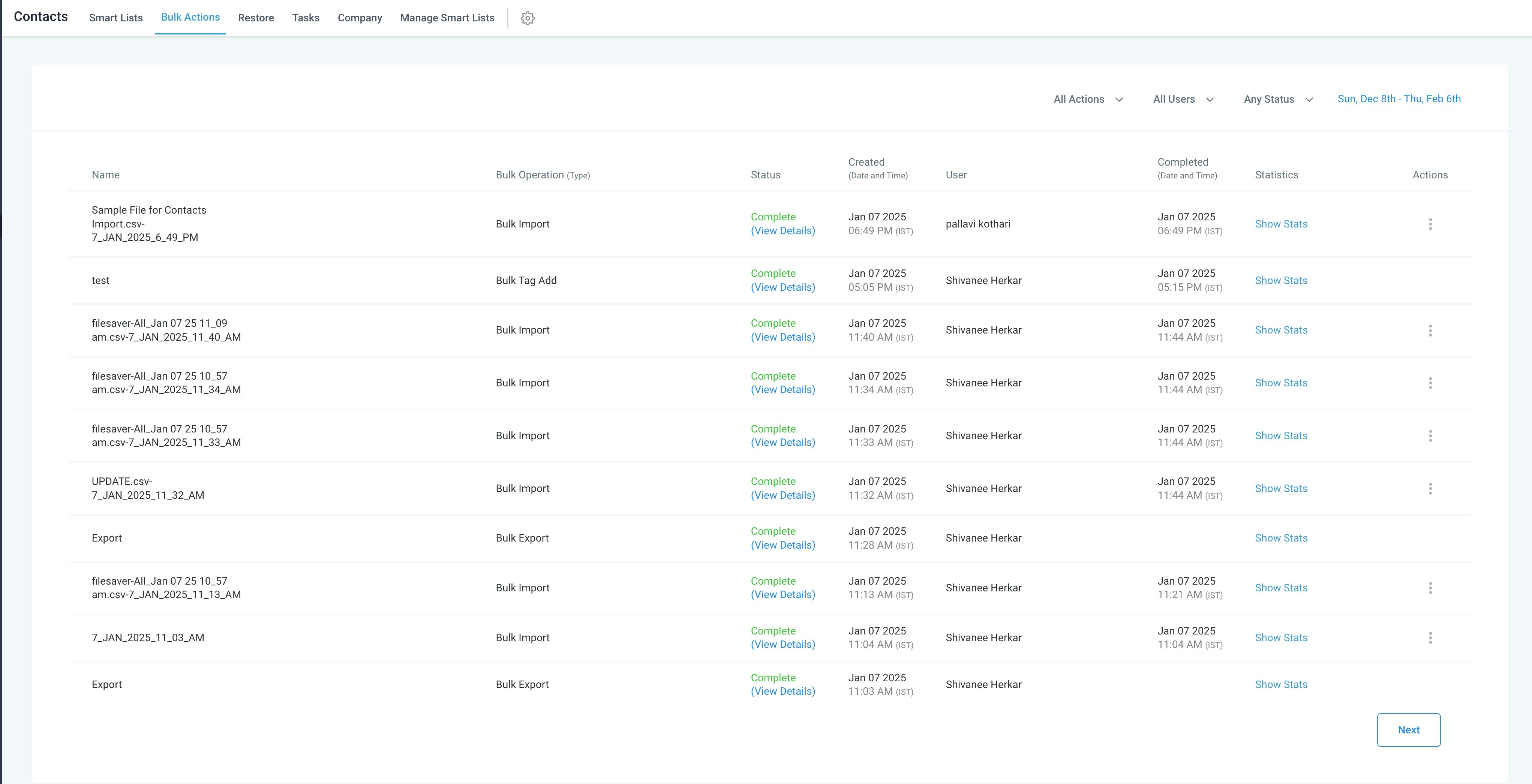1532x784 pixels.
Task: Open the Company tab
Action: click(x=359, y=18)
